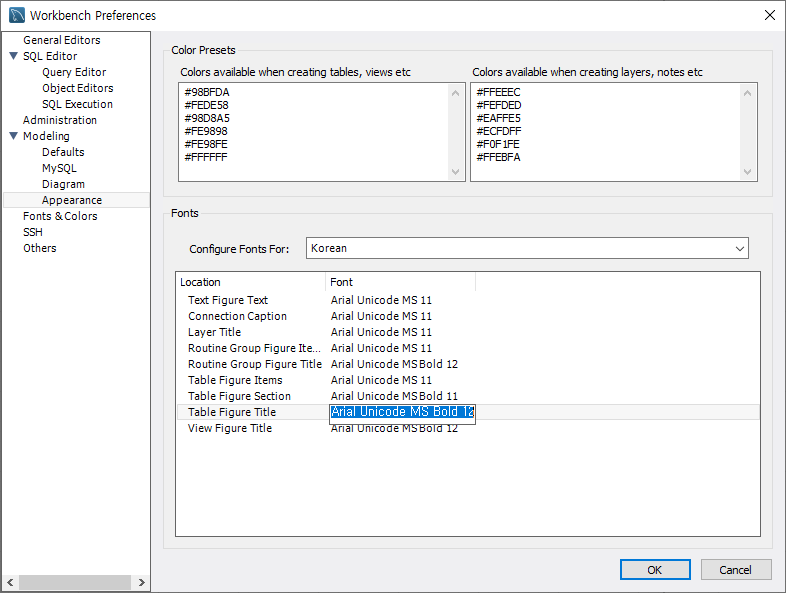786x593 pixels.
Task: Click font value for Layer Title
Action: [381, 332]
